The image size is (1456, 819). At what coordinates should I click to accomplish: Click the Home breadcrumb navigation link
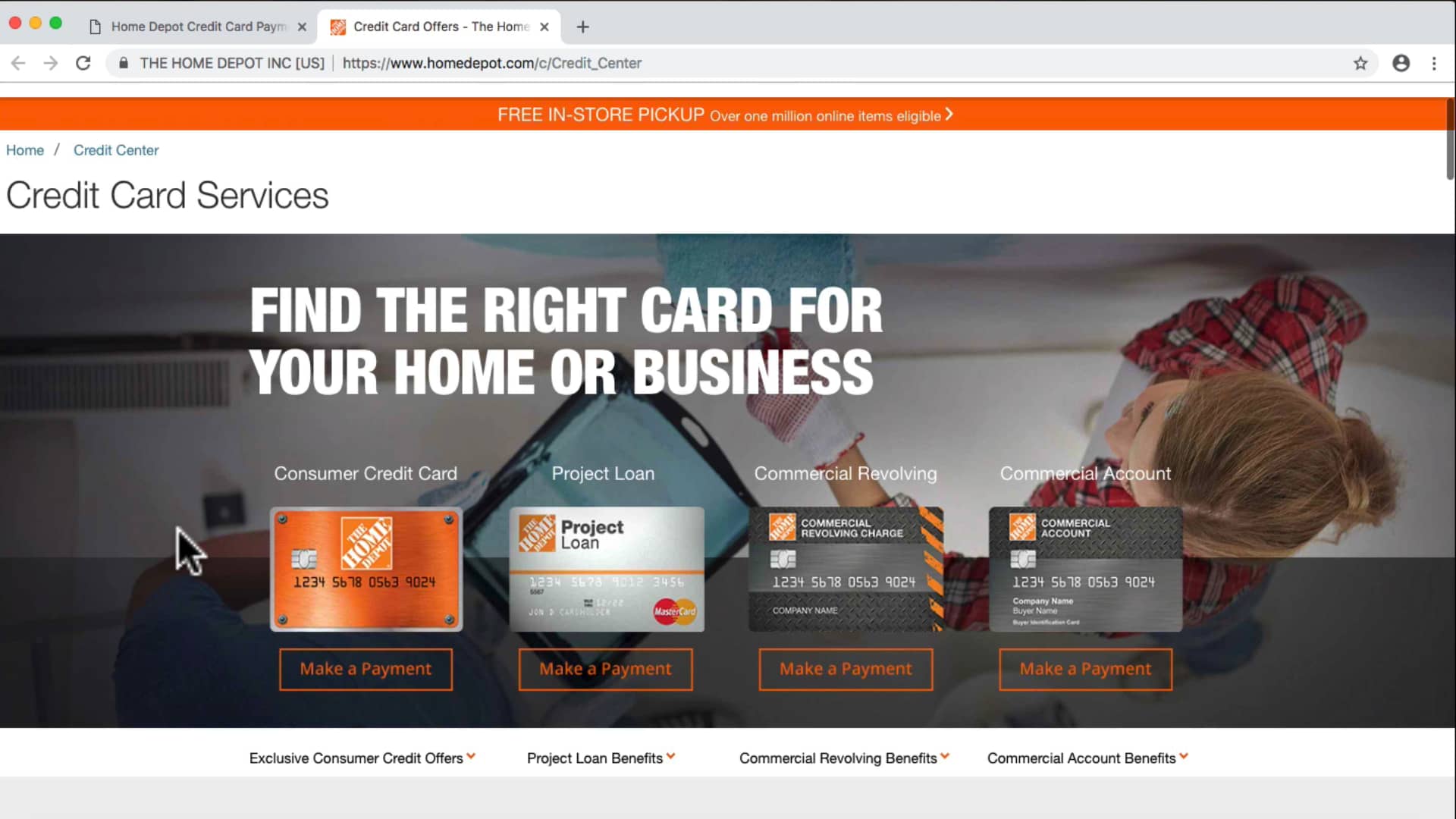point(23,150)
